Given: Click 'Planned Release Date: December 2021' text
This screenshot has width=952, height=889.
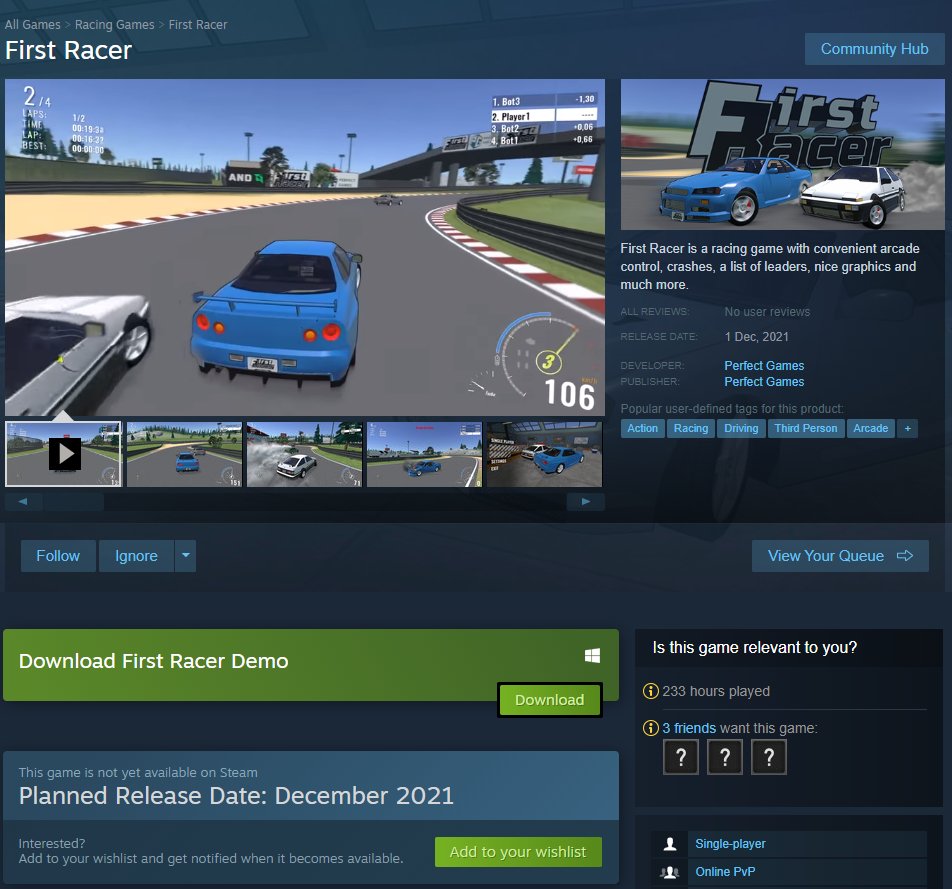Looking at the screenshot, I should point(236,795).
